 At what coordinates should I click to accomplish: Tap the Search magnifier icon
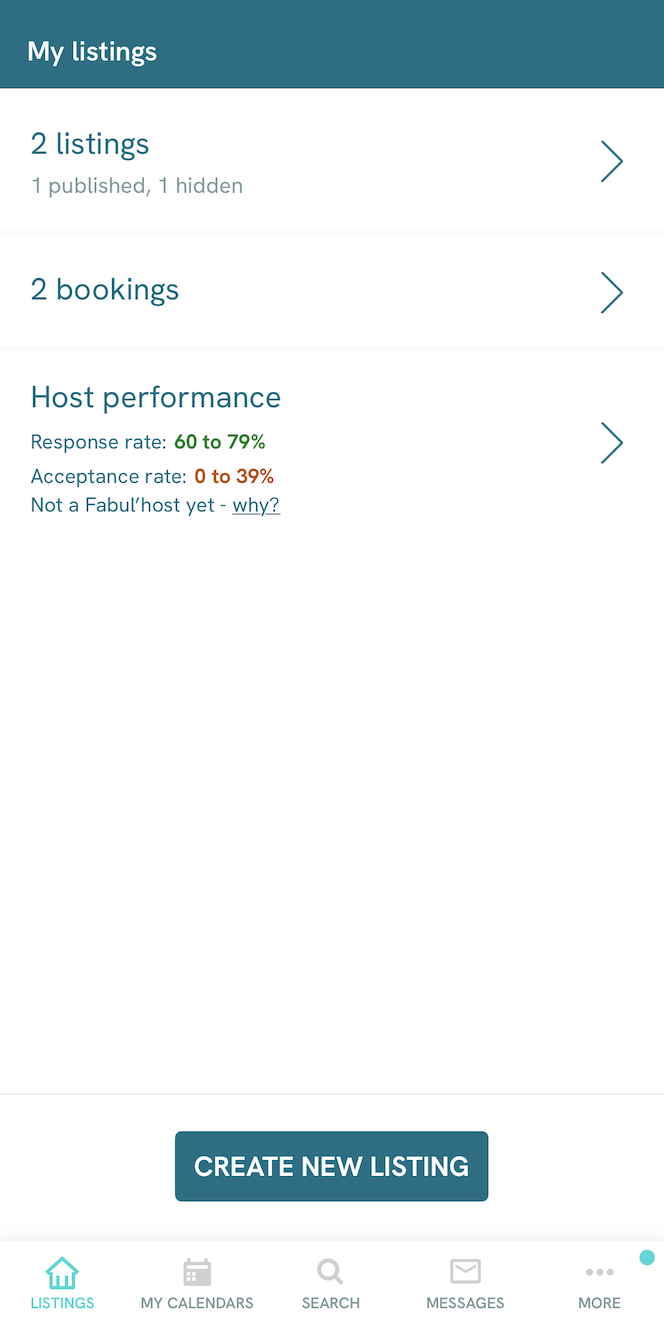pos(330,1272)
